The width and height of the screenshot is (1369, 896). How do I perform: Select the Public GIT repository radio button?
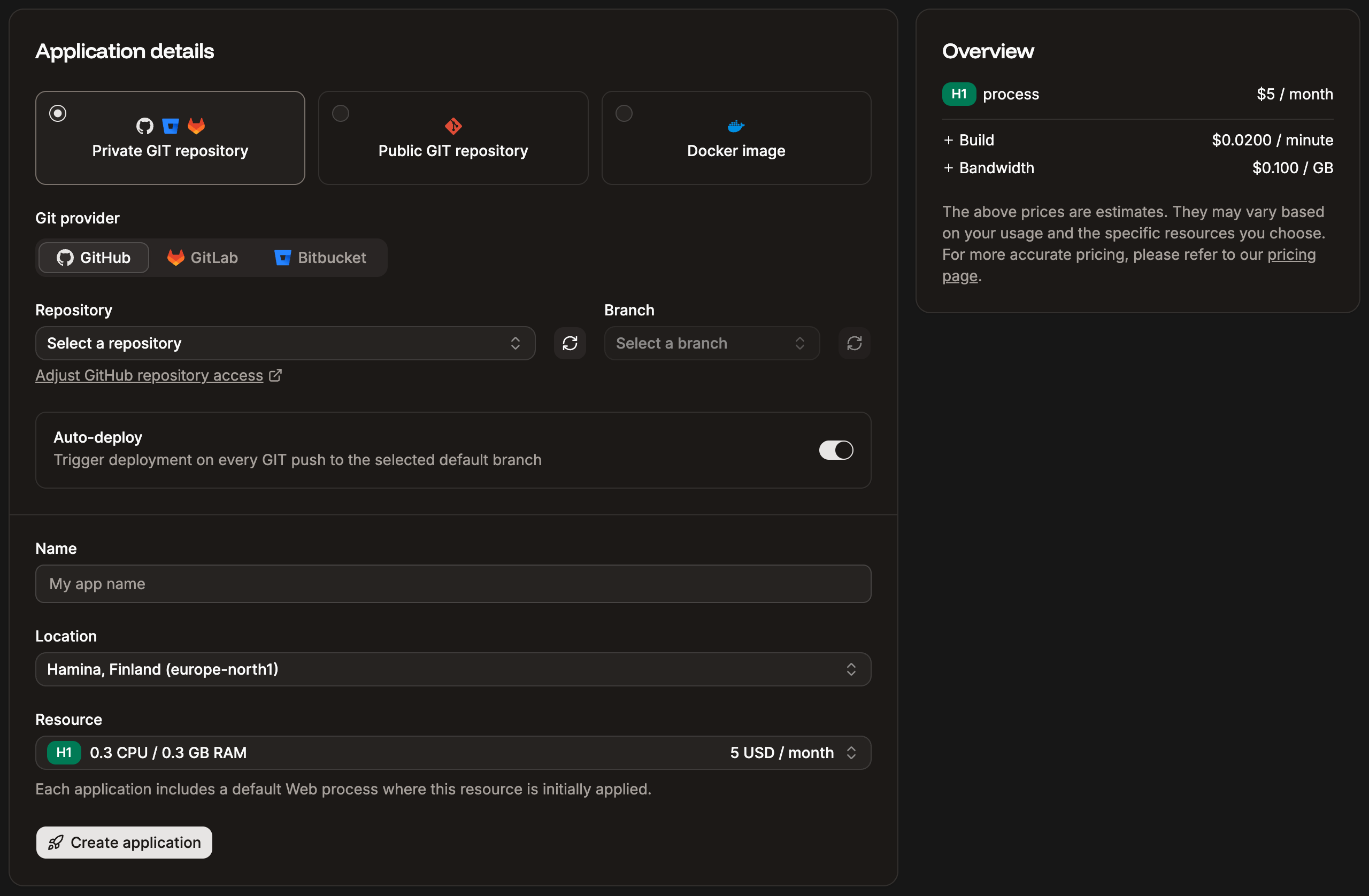[341, 113]
